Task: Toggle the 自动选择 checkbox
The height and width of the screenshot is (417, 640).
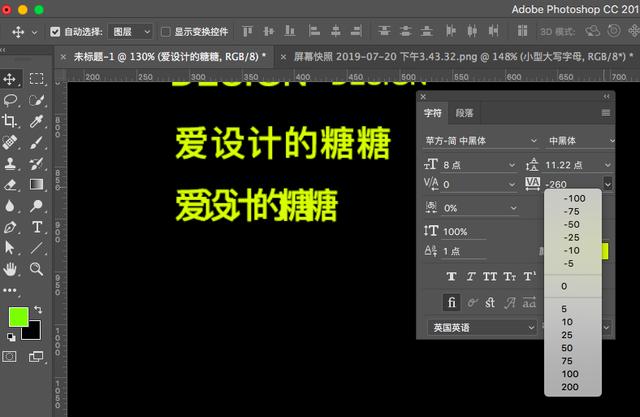Action: click(55, 32)
